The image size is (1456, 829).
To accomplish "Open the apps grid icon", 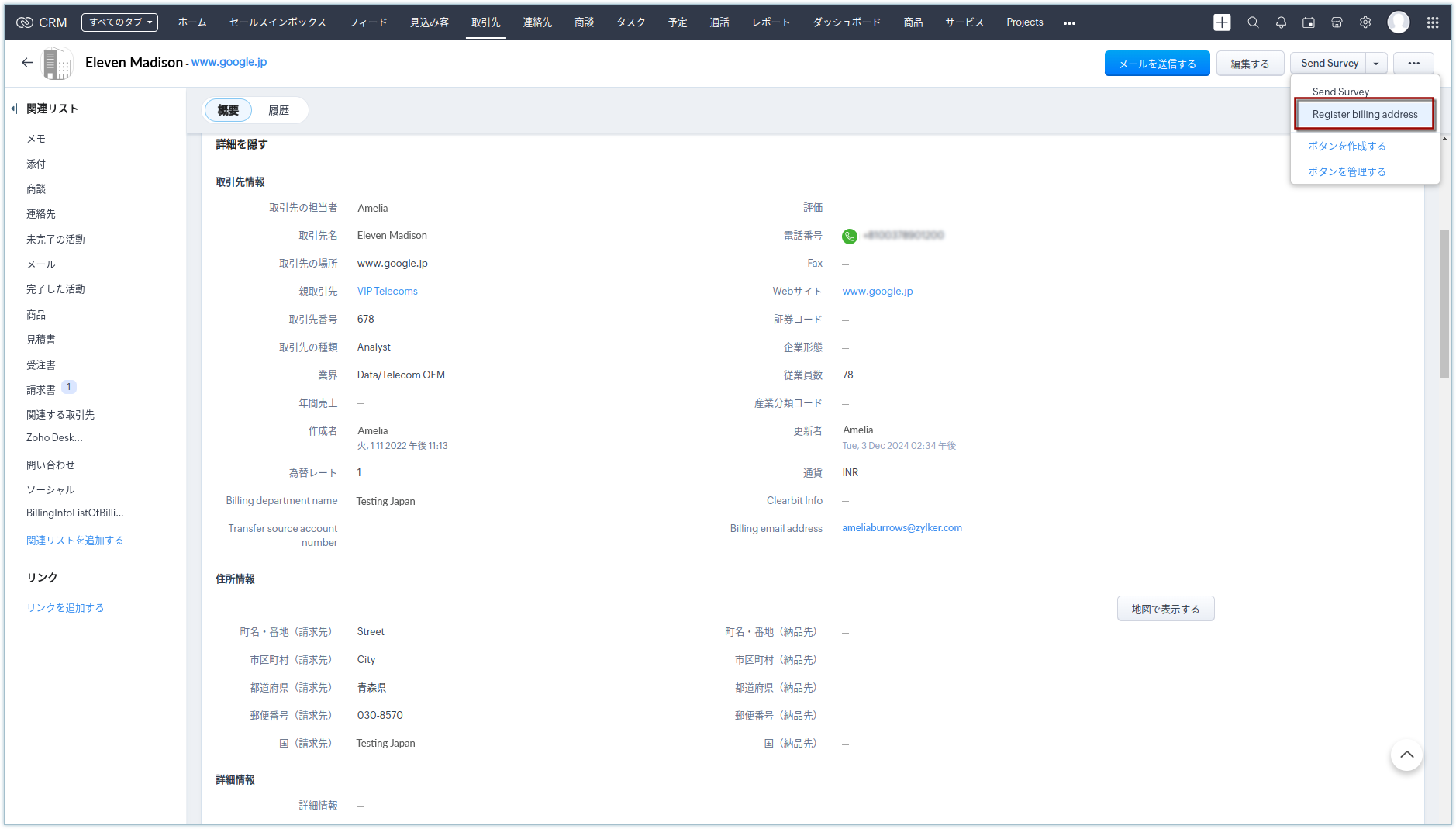I will (1433, 22).
